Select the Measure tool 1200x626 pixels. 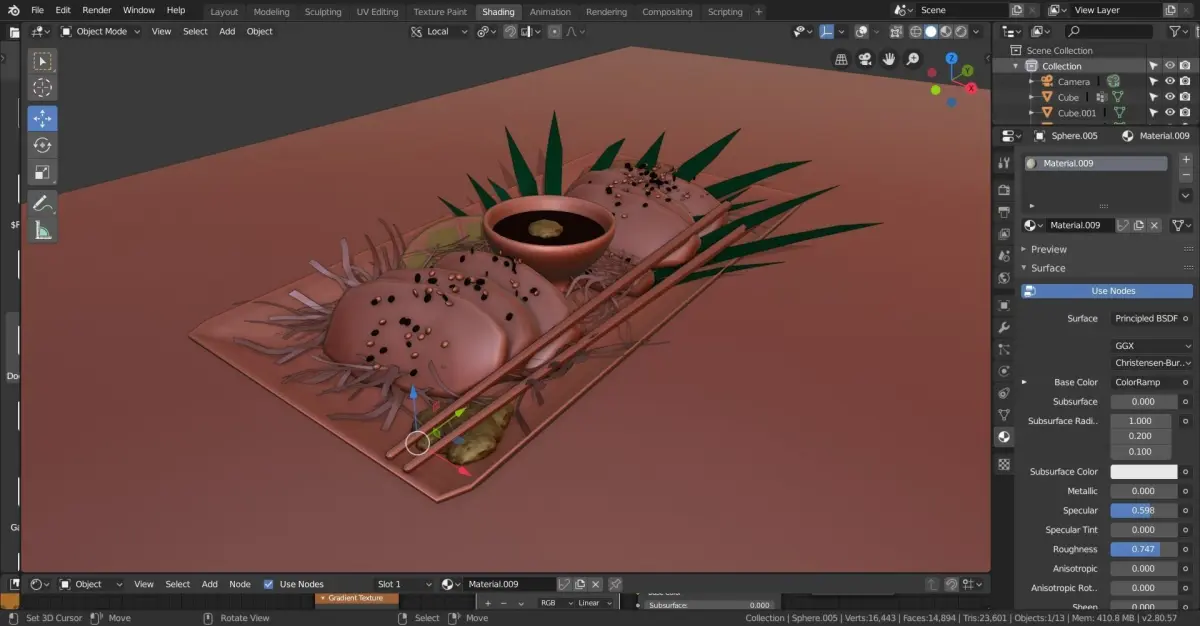pyautogui.click(x=42, y=231)
